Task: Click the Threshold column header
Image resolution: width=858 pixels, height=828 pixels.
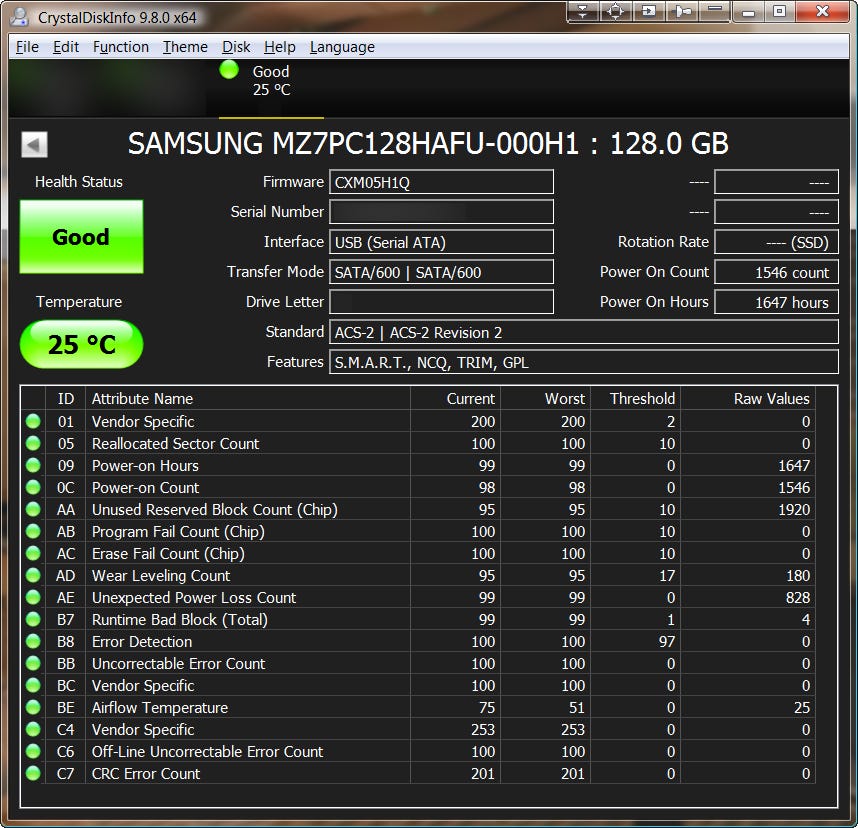Action: pyautogui.click(x=635, y=398)
